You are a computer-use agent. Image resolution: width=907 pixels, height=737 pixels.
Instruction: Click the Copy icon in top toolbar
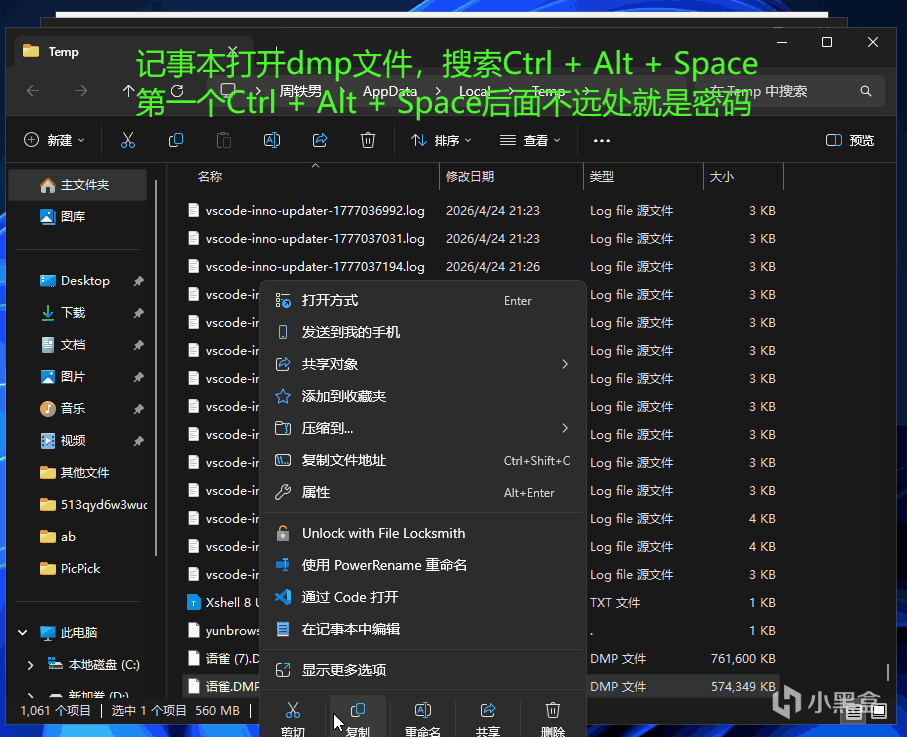pos(176,140)
